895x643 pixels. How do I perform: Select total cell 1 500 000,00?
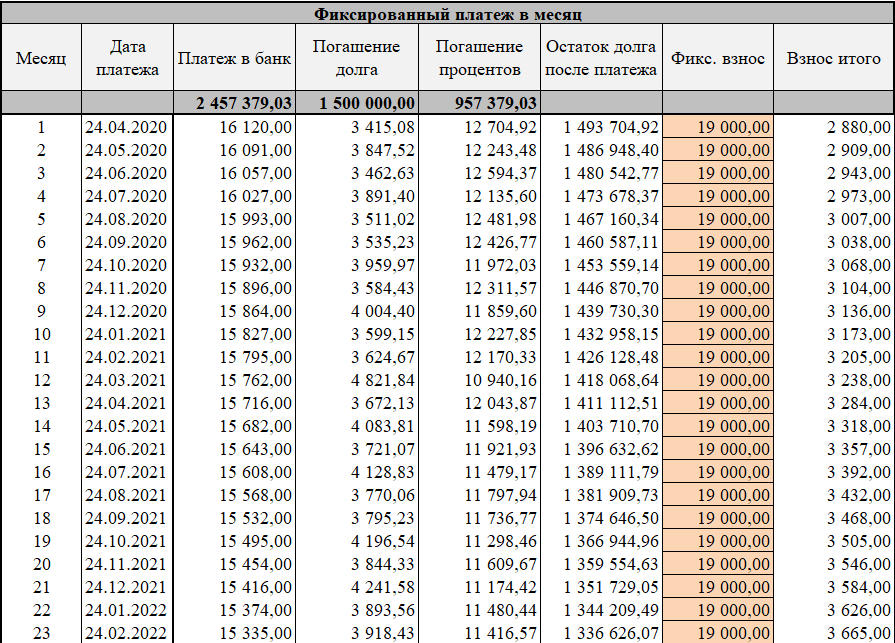[357, 103]
